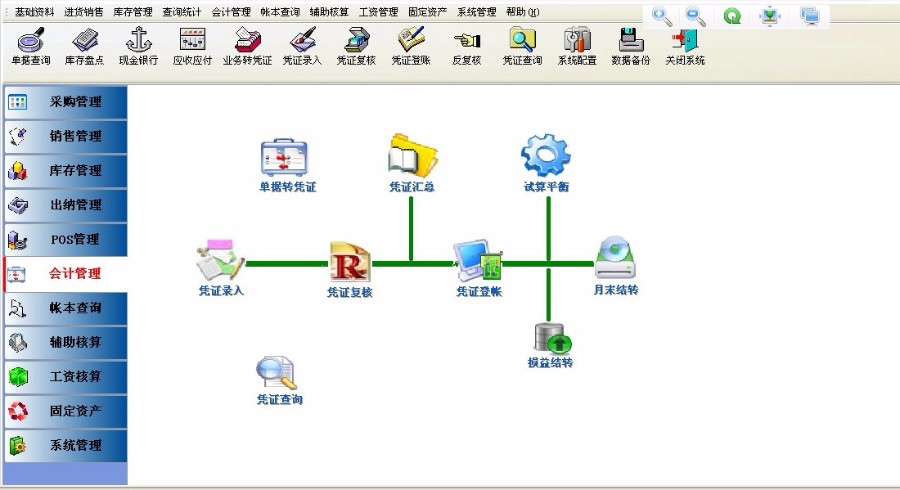The image size is (900, 490).
Task: Select 工资核算 in sidebar
Action: 65,377
